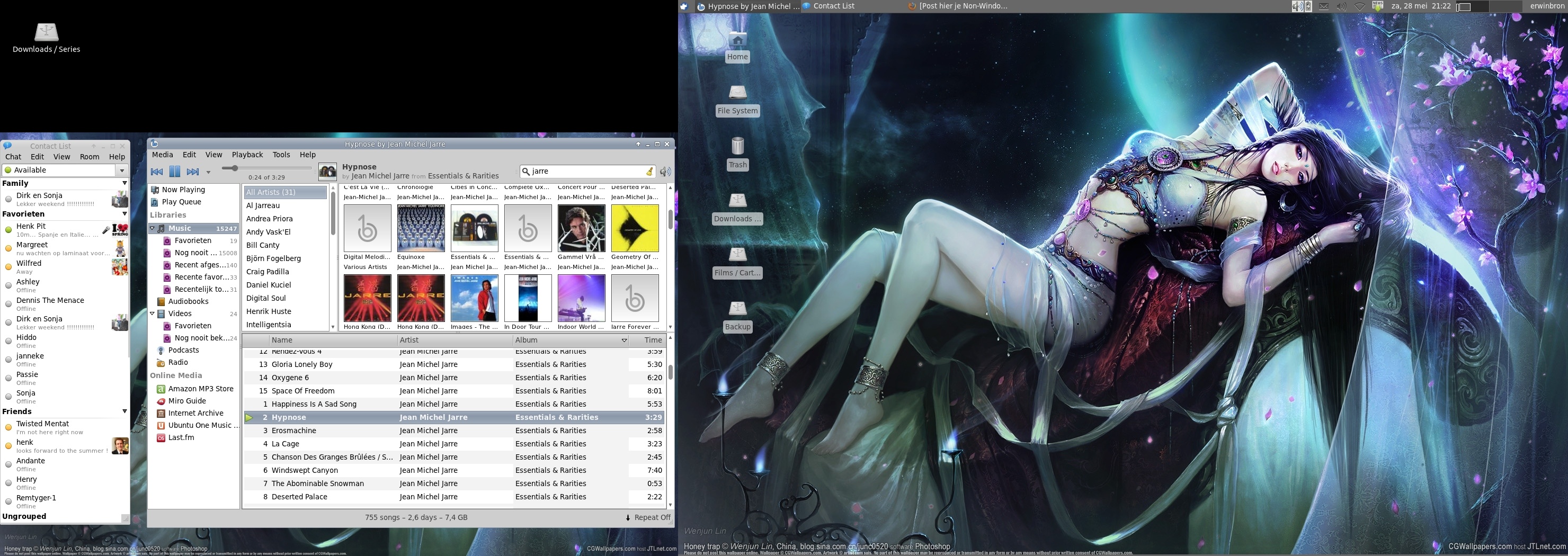Open the Amazon MP3 Store source

tap(200, 389)
